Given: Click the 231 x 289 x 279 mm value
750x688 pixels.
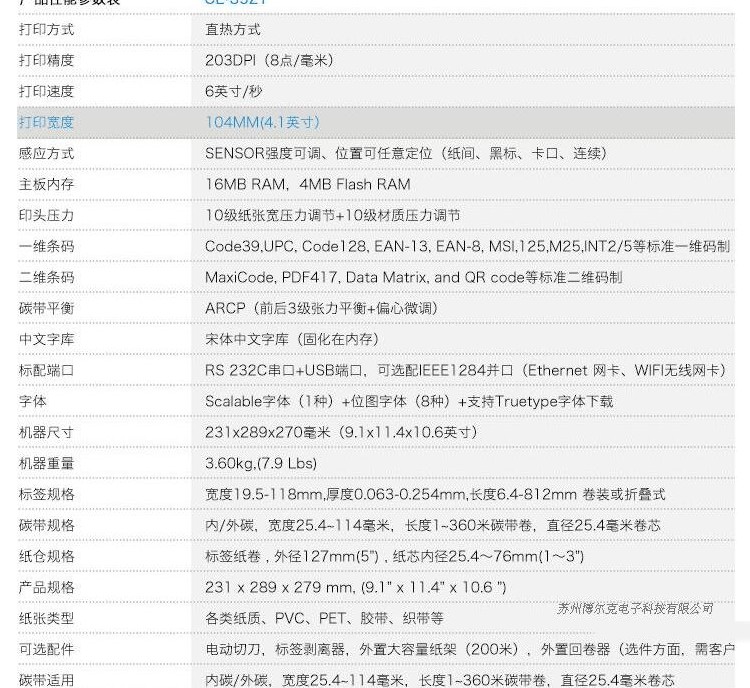Looking at the screenshot, I should 356,587.
